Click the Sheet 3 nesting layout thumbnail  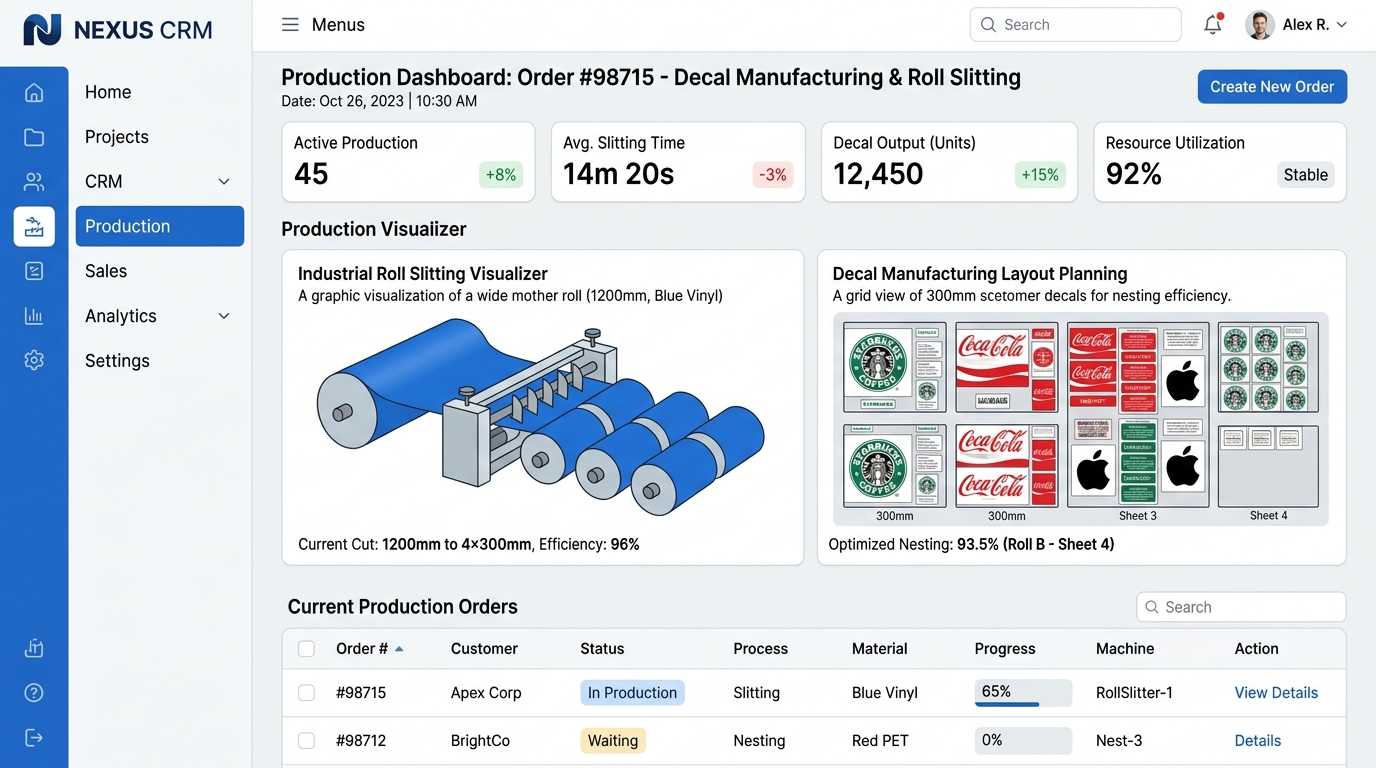coord(1138,415)
